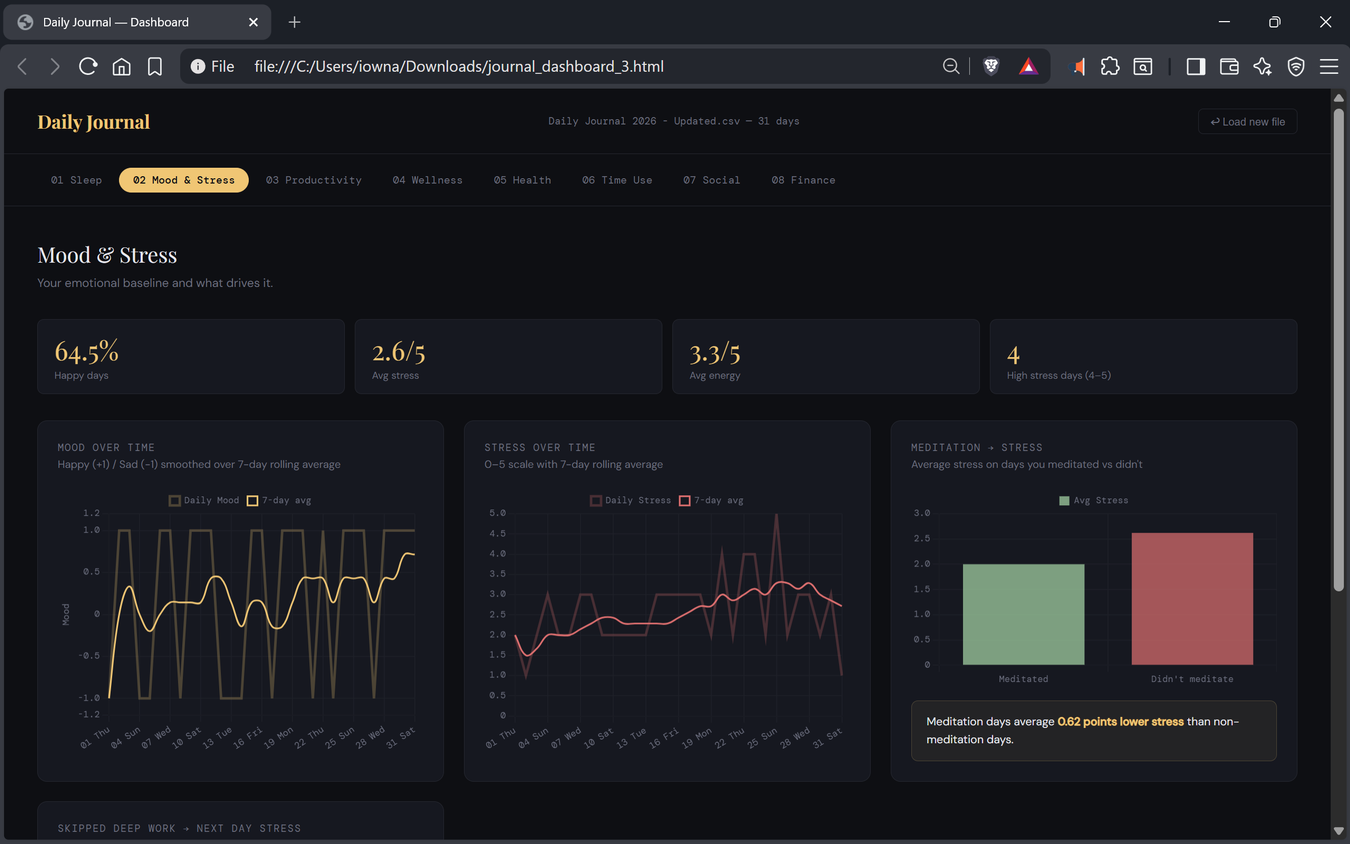Image resolution: width=1350 pixels, height=844 pixels.
Task: Open the 05 Health tab
Action: (x=522, y=180)
